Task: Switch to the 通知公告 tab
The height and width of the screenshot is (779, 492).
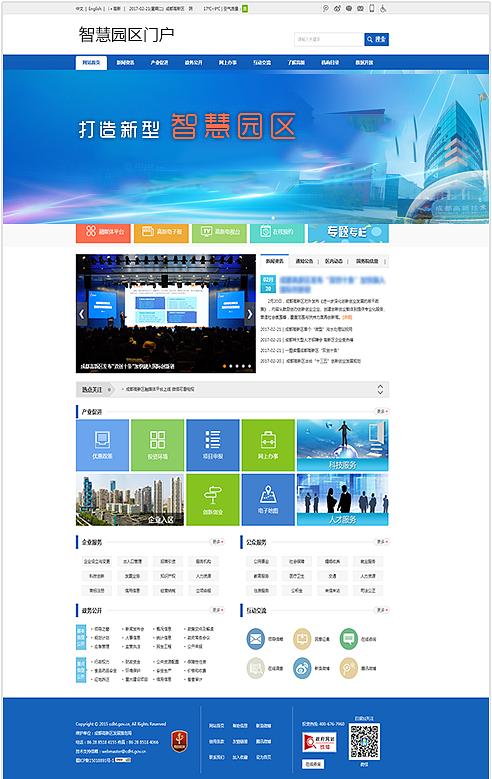Action: pos(304,261)
